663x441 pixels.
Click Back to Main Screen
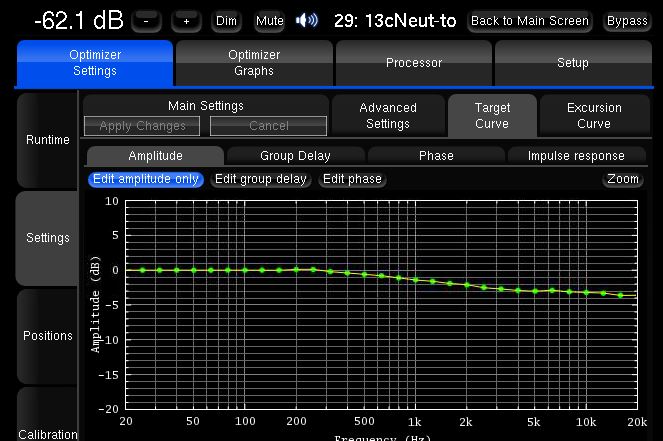pos(529,21)
